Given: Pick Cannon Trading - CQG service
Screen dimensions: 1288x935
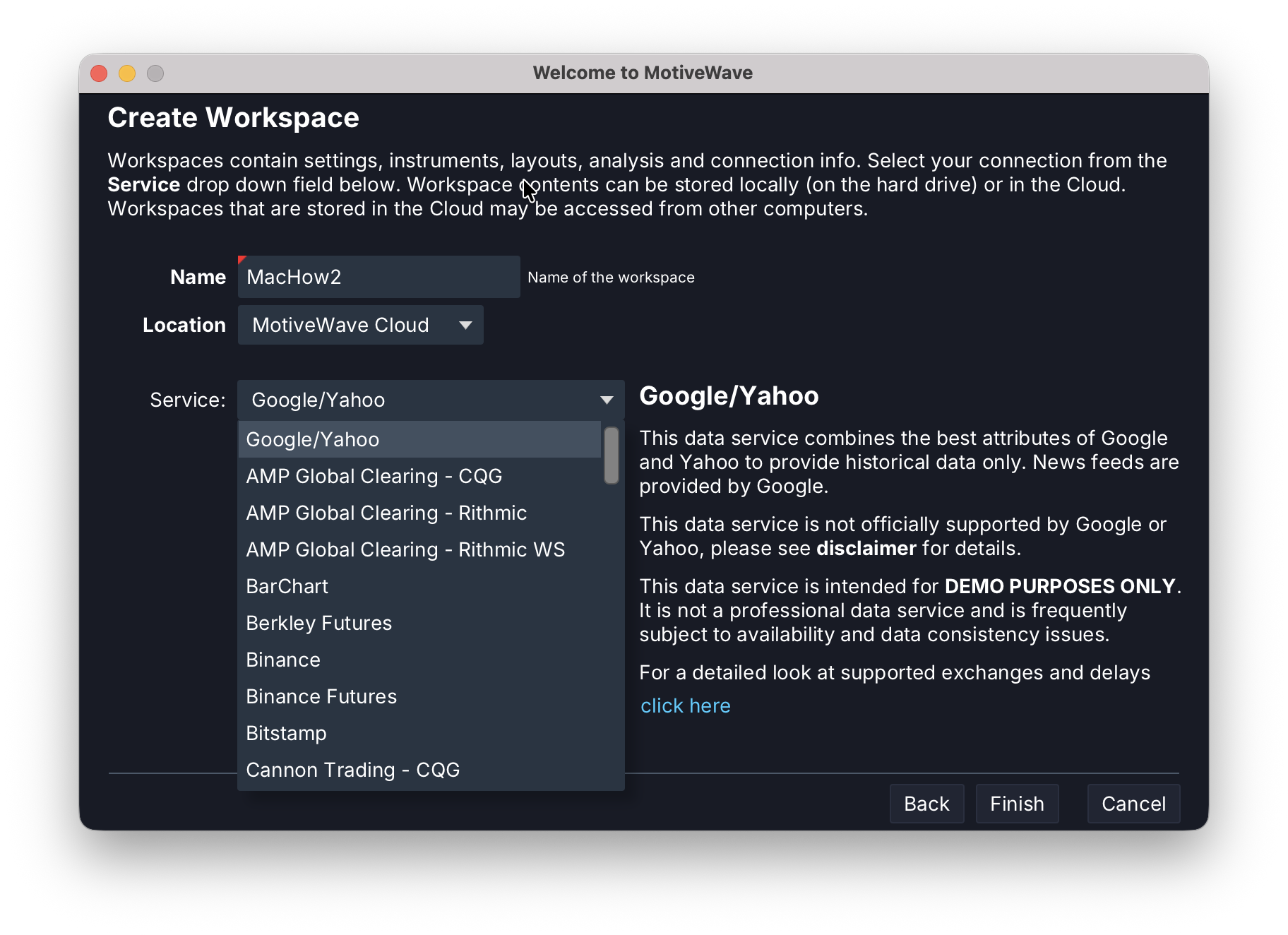Looking at the screenshot, I should click(419, 770).
